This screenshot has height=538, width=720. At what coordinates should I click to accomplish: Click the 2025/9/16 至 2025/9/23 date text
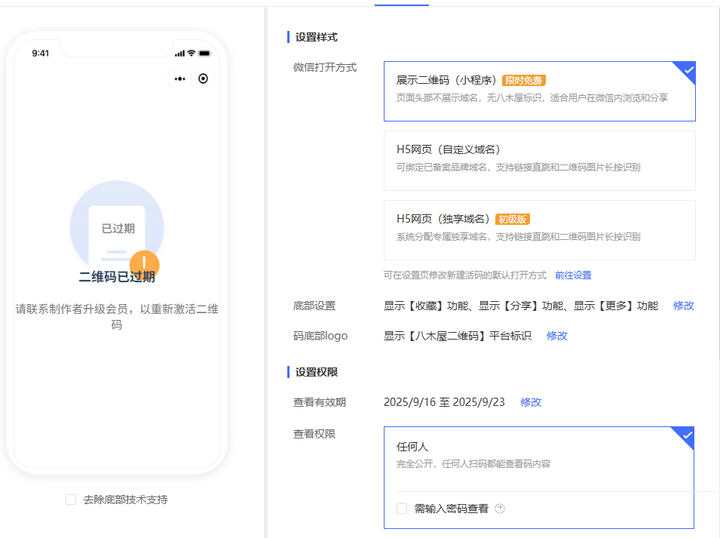coord(444,402)
